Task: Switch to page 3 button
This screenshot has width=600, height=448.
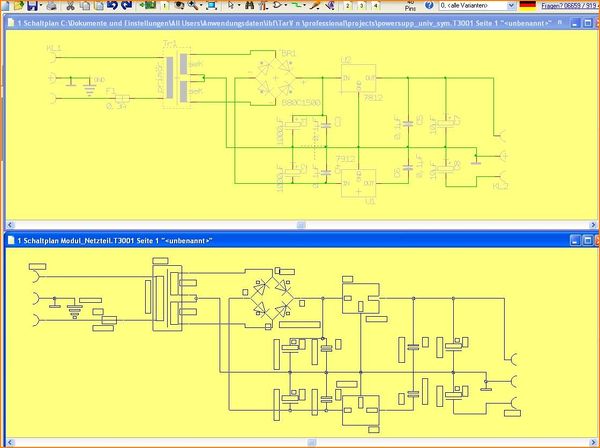Action: tap(362, 6)
